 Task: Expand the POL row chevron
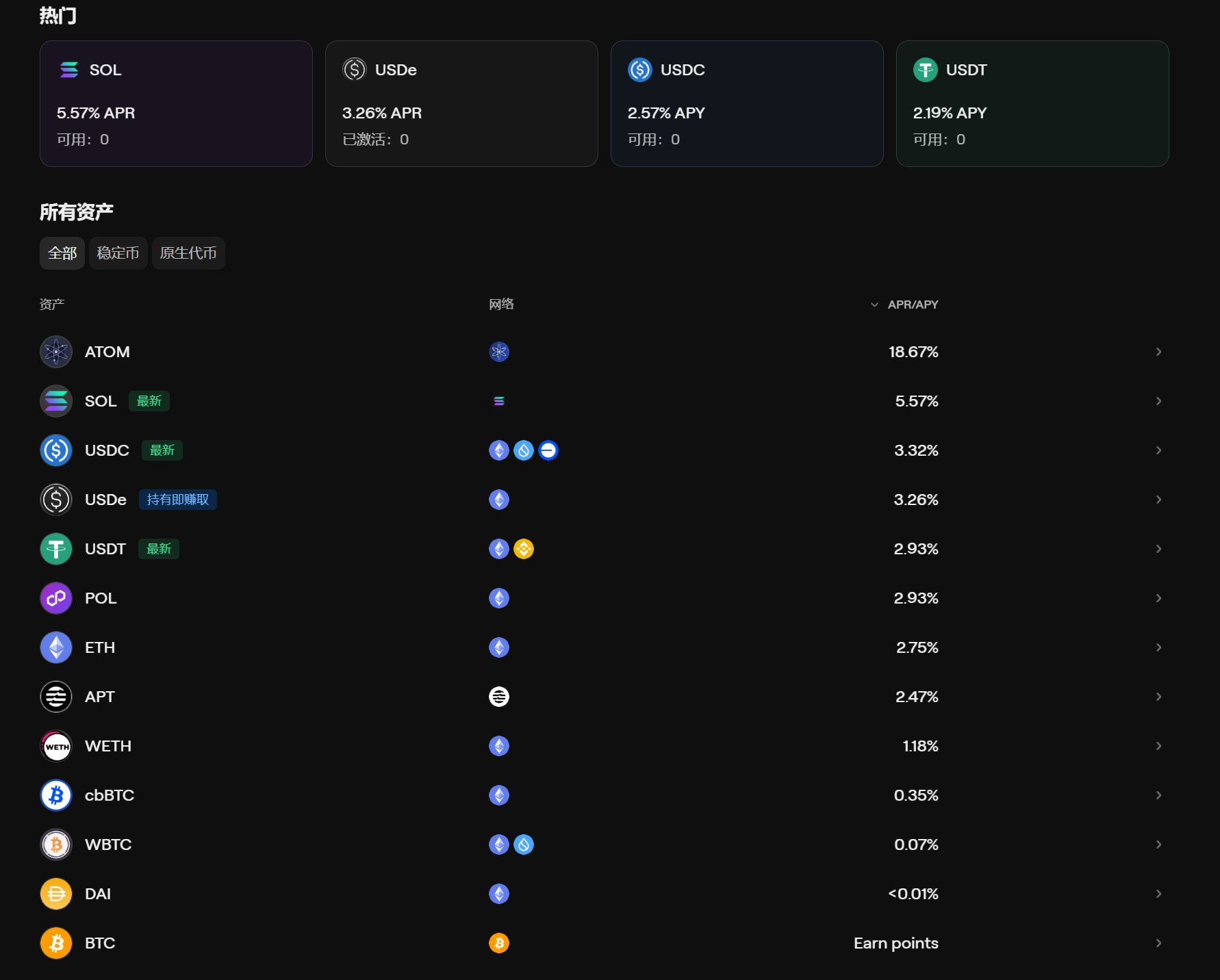click(x=1158, y=598)
